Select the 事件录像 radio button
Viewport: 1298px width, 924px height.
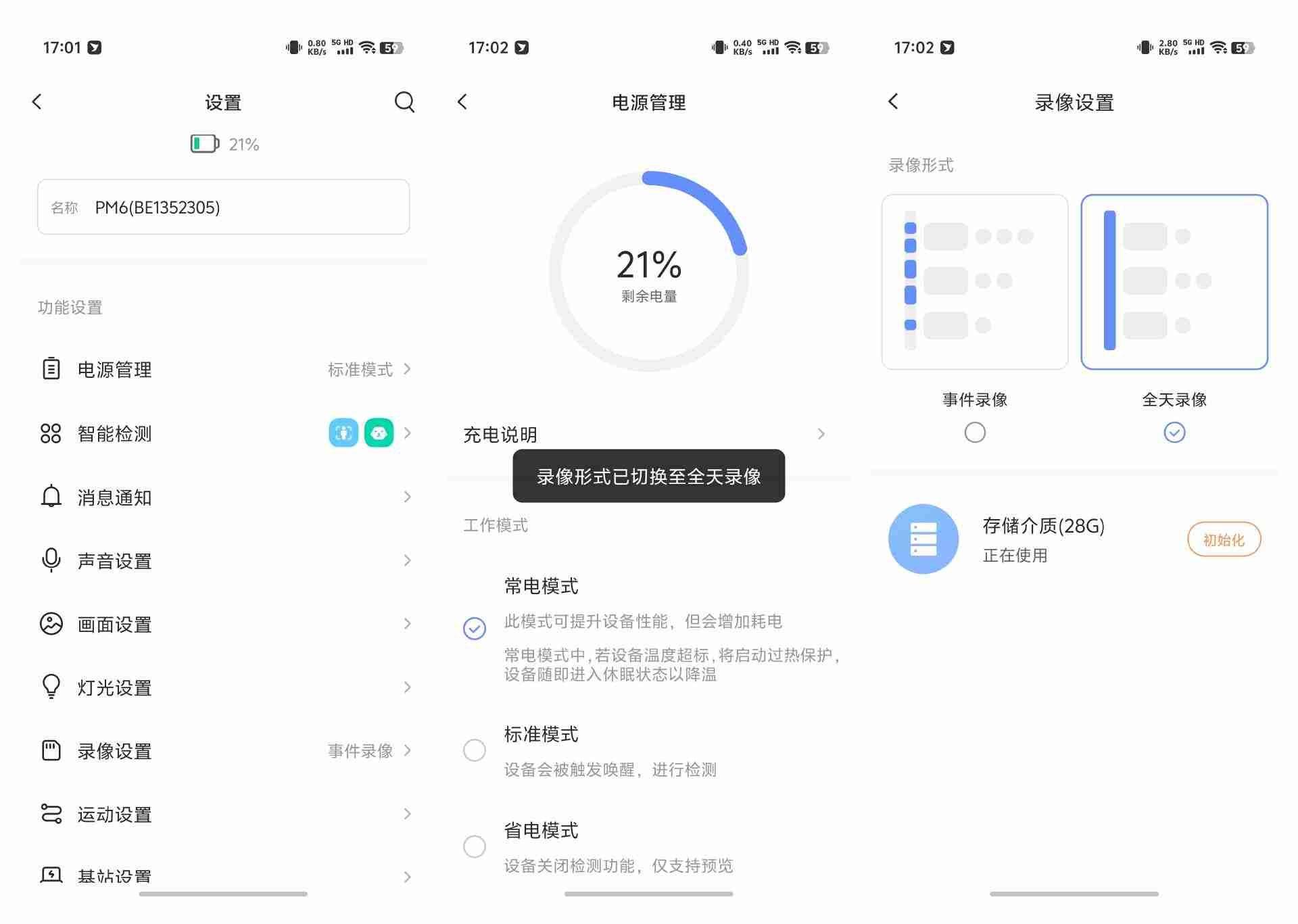[x=974, y=432]
